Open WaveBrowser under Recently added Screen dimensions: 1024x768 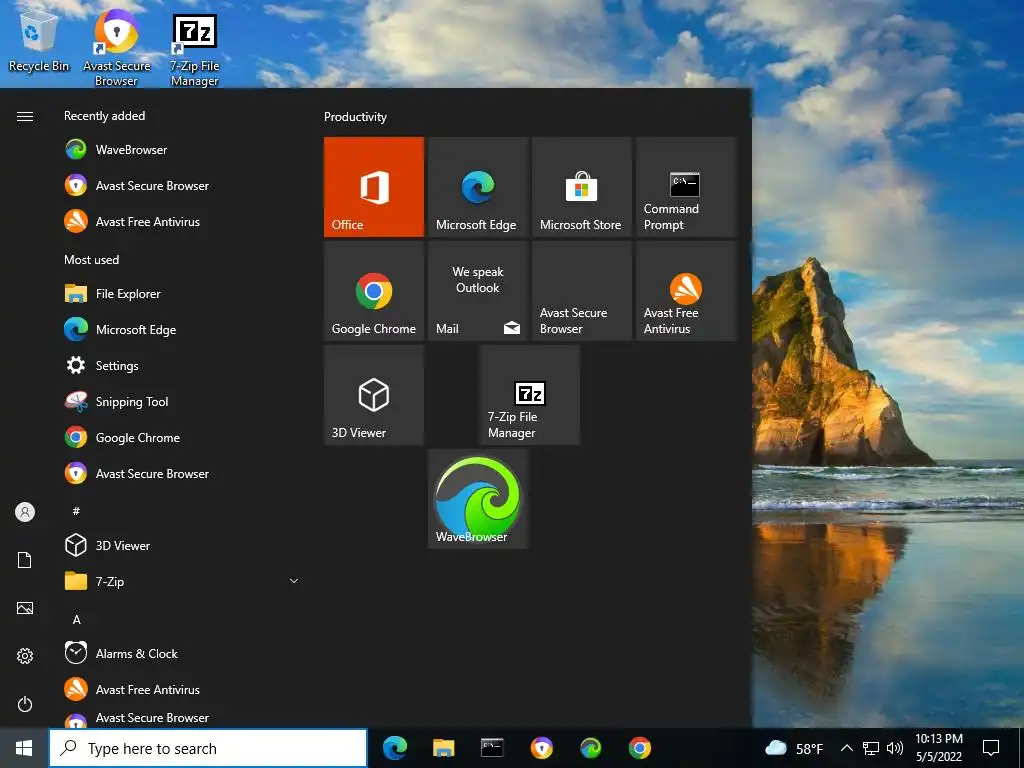click(x=180, y=150)
